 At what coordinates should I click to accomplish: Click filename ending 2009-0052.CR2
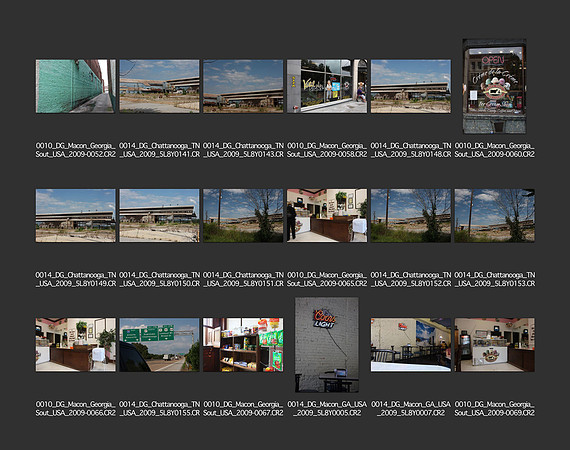point(76,150)
